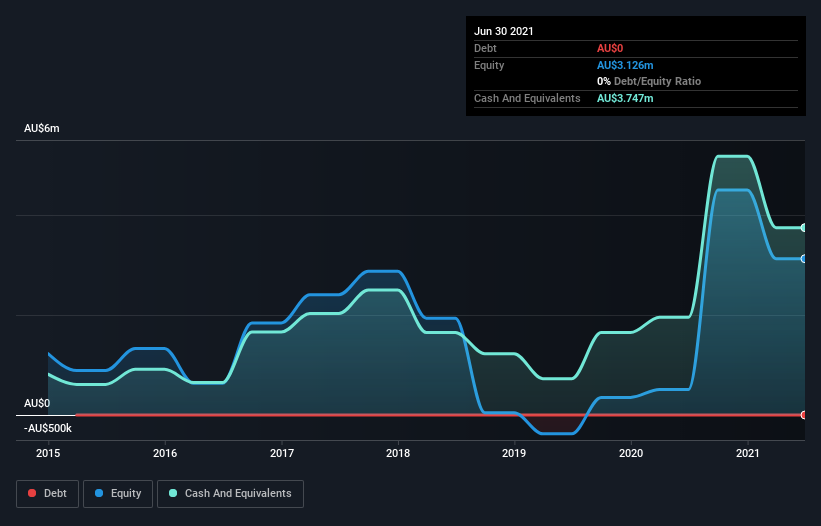Screen dimensions: 821x526
Task: Click the Equity row label in tooltip
Action: pyautogui.click(x=489, y=65)
